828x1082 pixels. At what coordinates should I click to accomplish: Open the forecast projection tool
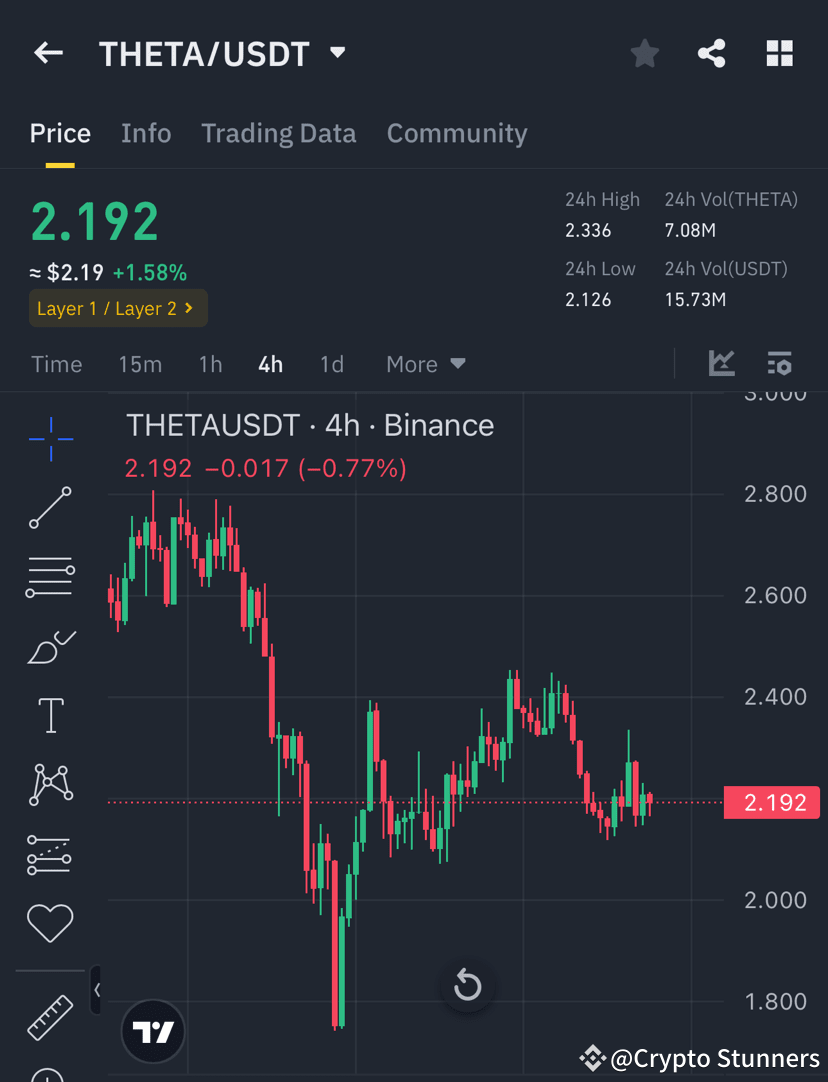(50, 853)
